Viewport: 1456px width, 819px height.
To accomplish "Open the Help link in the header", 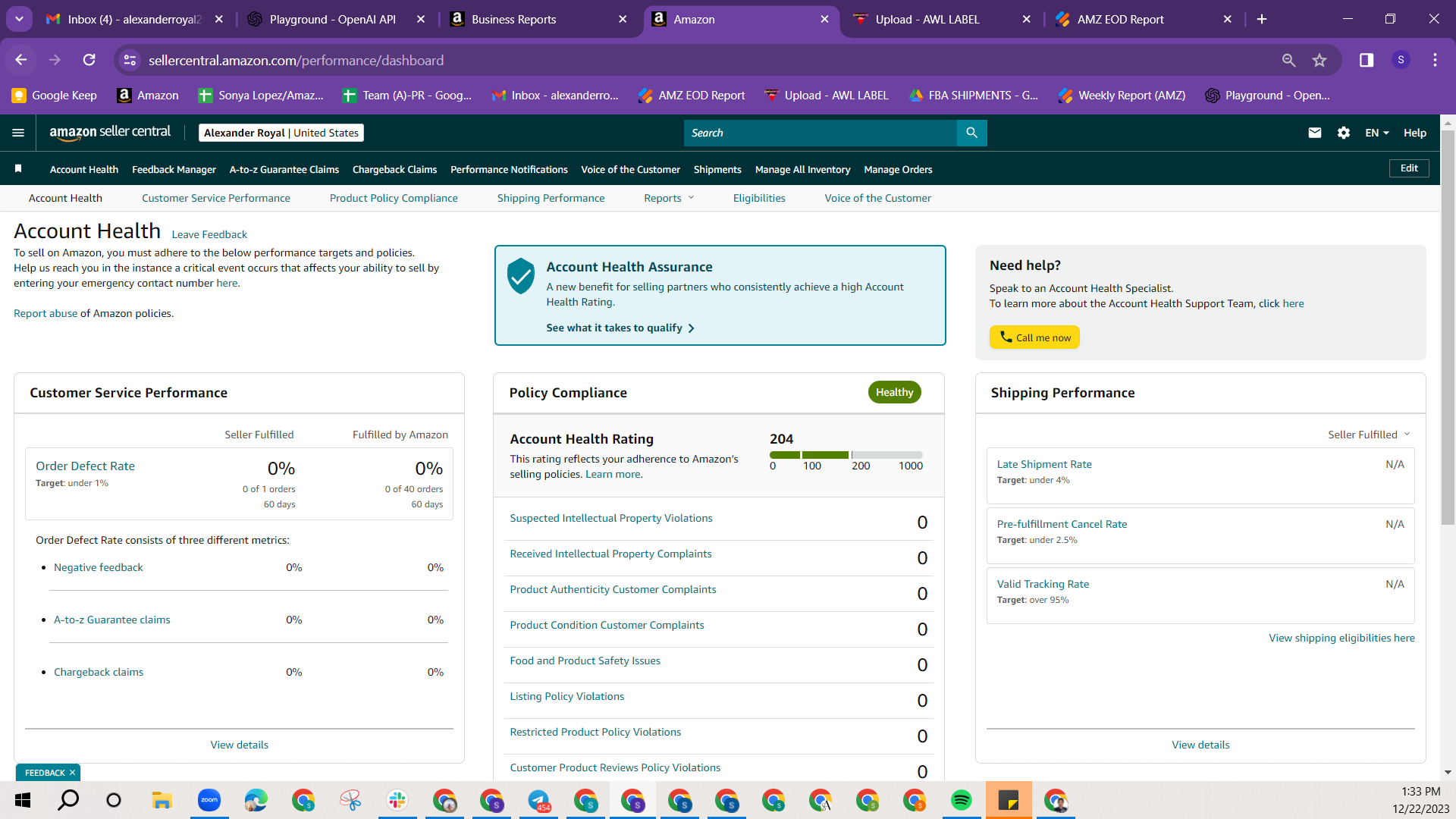I will pos(1415,133).
